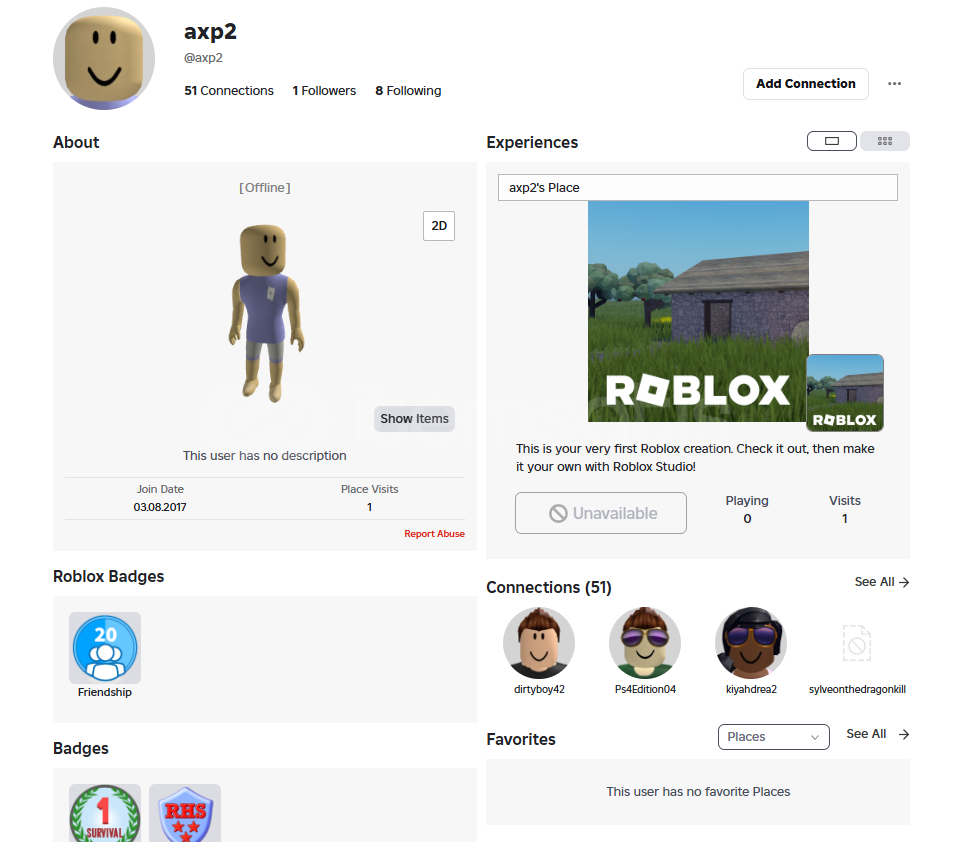Open the Places favorites dropdown
The width and height of the screenshot is (955, 842).
pyautogui.click(x=773, y=737)
